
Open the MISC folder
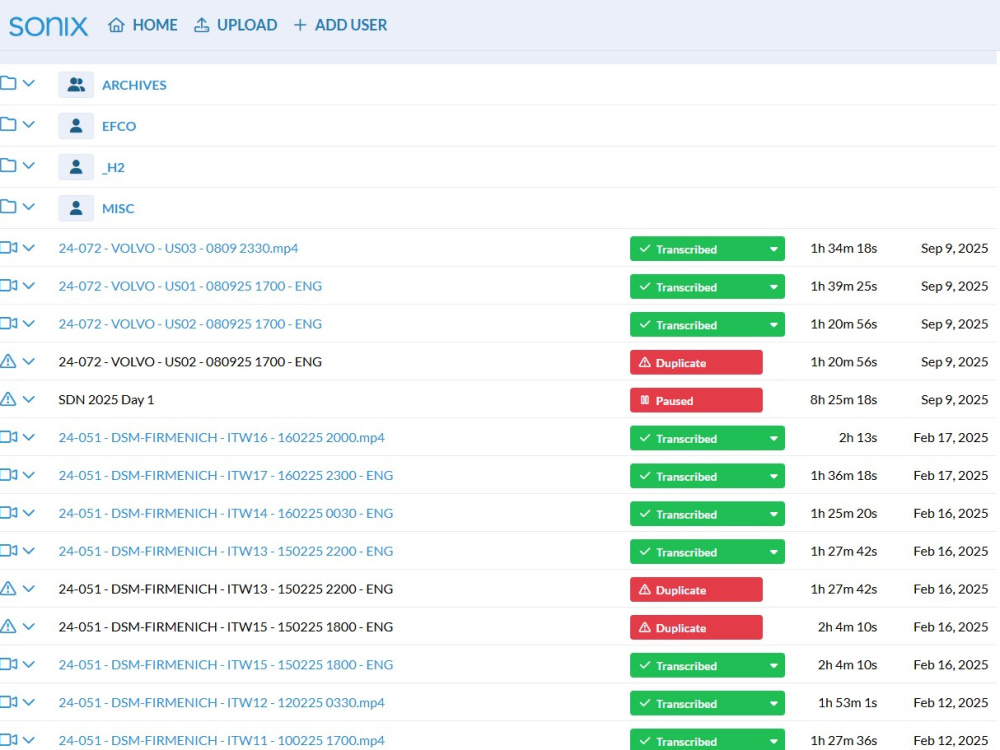pyautogui.click(x=118, y=209)
